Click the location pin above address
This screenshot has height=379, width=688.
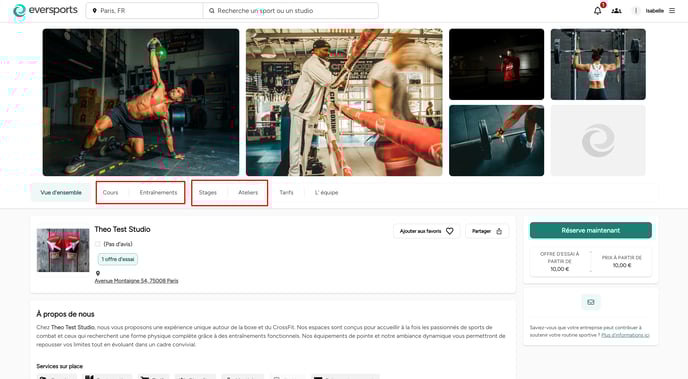coord(97,273)
